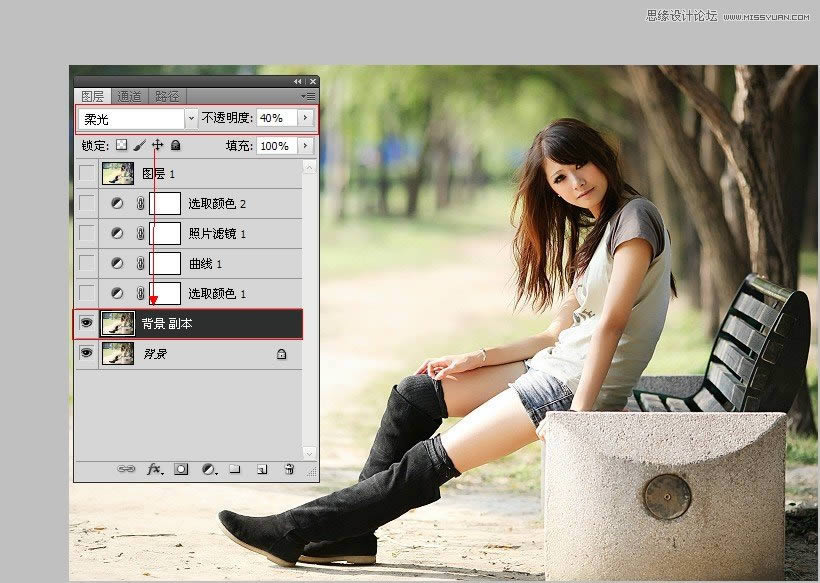Click the Add layer mask icon
Viewport: 820px width, 583px height.
tap(182, 468)
